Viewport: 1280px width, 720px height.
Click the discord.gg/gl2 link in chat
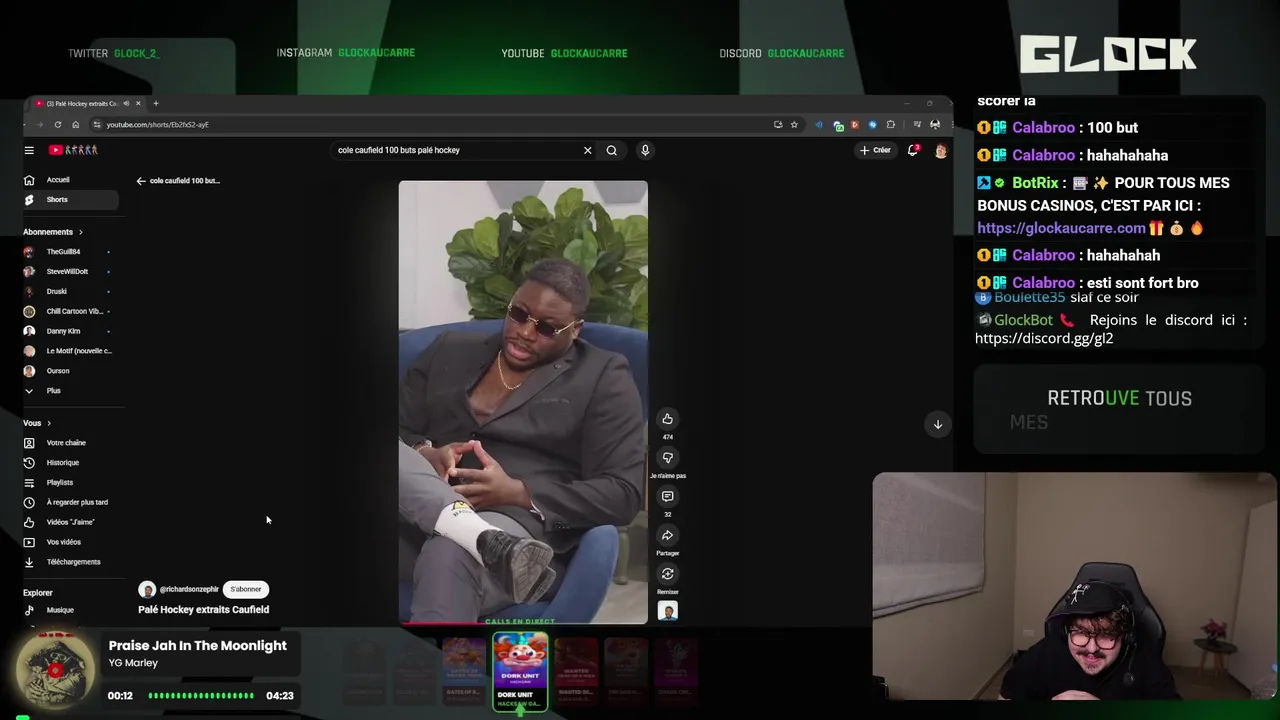click(1044, 338)
